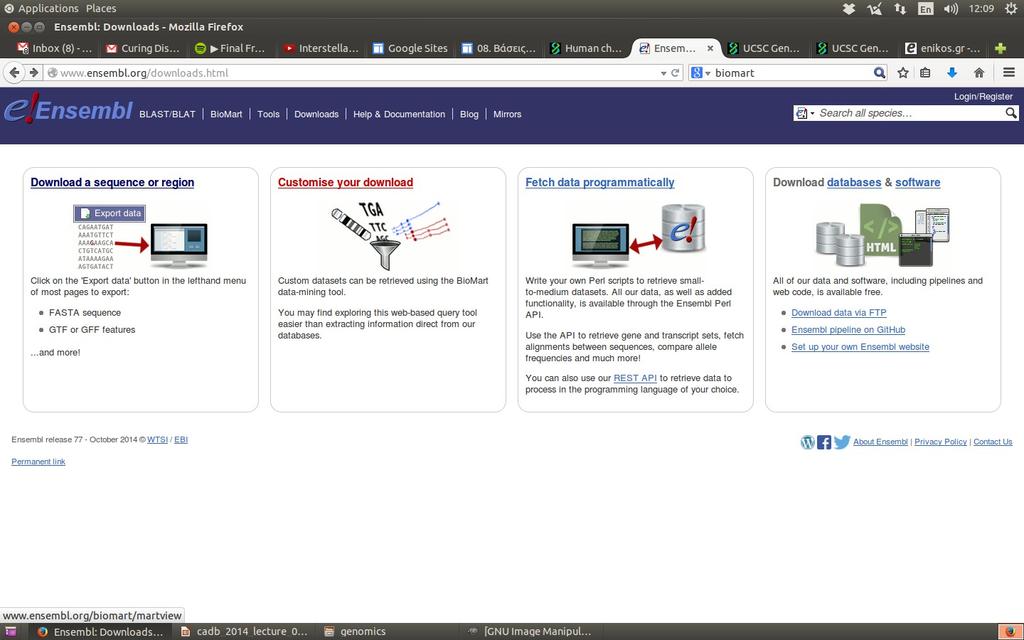Open the Places menu
Viewport: 1024px width, 640px height.
pyautogui.click(x=101, y=8)
